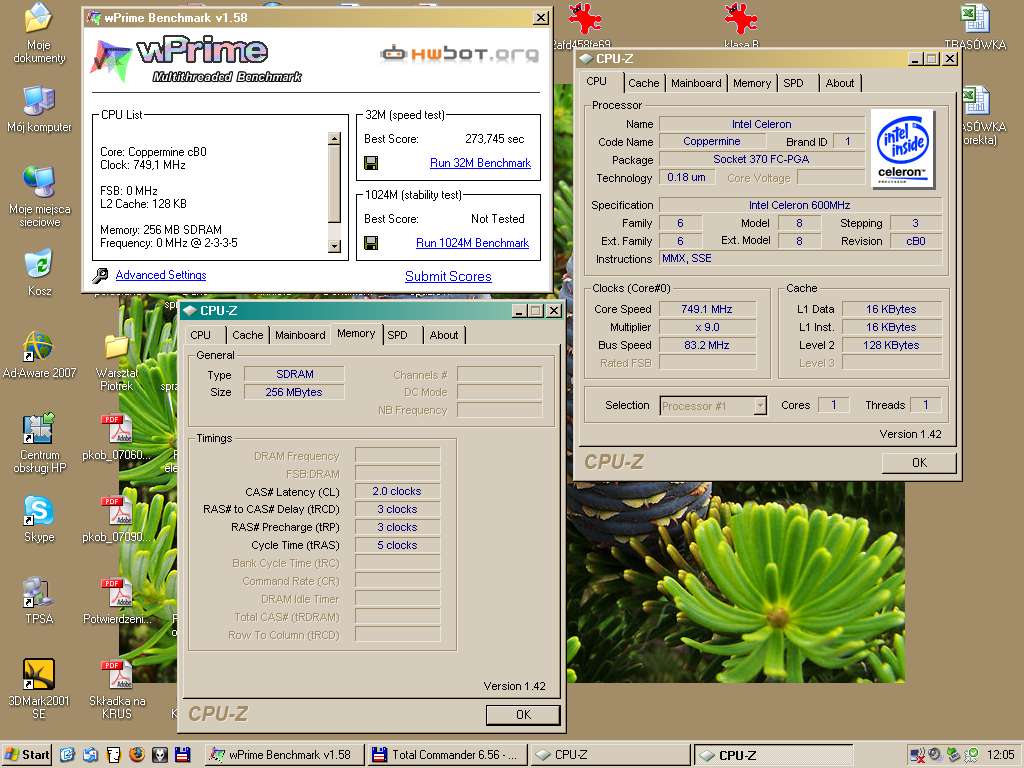This screenshot has height=768, width=1024.
Task: Click OK in CPU-Z Memory window
Action: 523,714
